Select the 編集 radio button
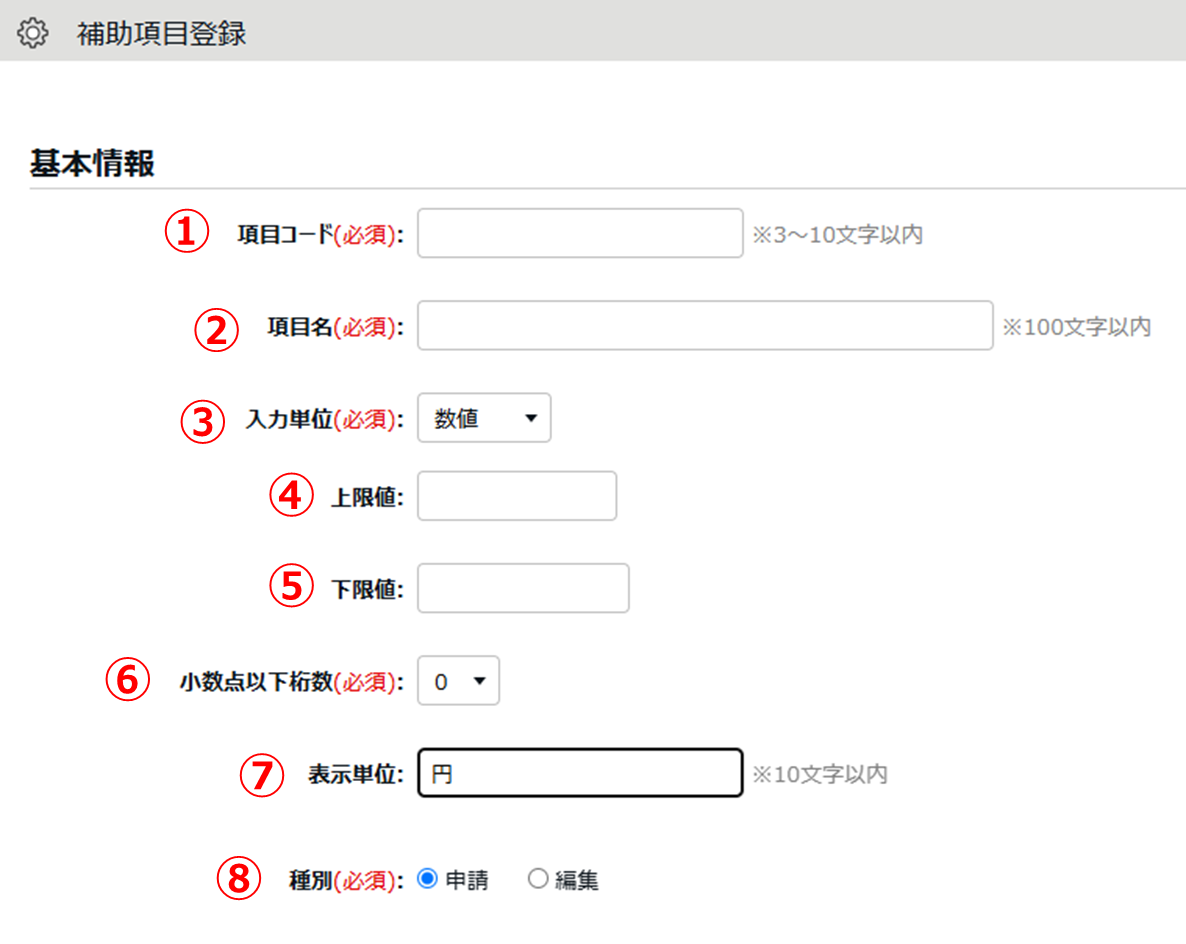 [x=538, y=878]
